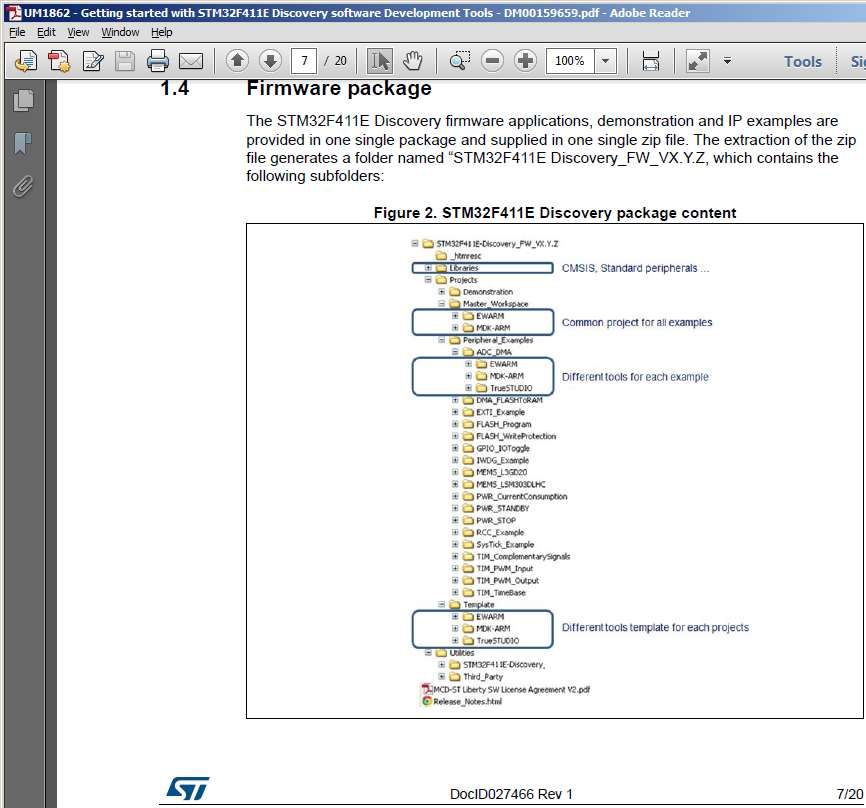Click the "Template" folder label
866x808 pixels.
(478, 605)
